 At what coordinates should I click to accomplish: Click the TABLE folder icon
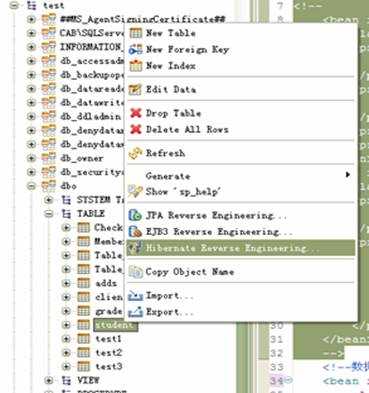tap(67, 213)
